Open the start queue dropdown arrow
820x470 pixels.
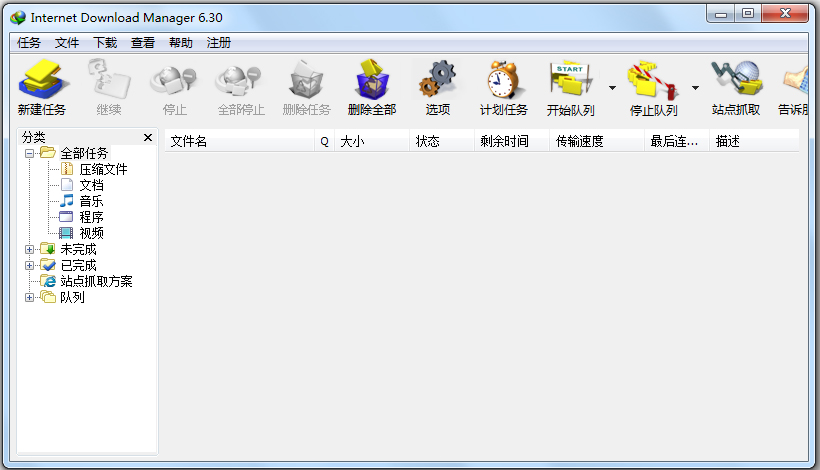coord(612,88)
